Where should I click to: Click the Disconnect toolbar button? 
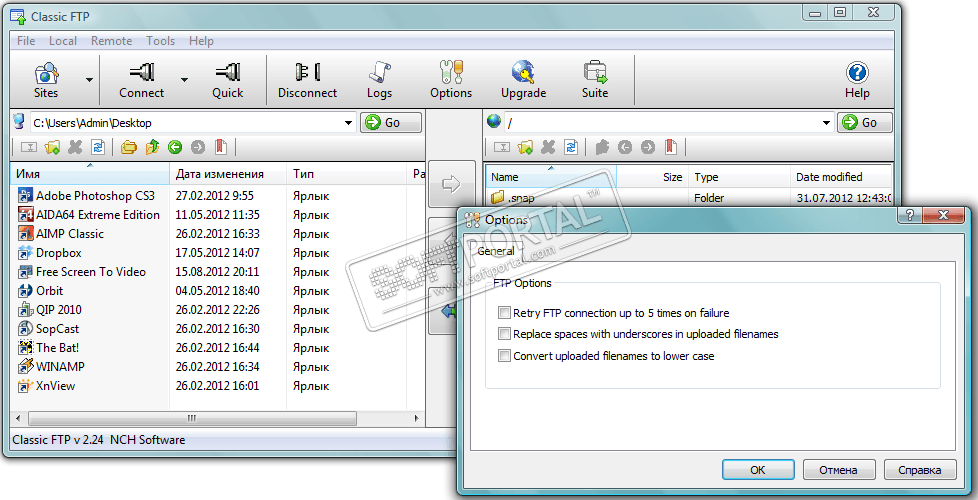click(x=307, y=80)
